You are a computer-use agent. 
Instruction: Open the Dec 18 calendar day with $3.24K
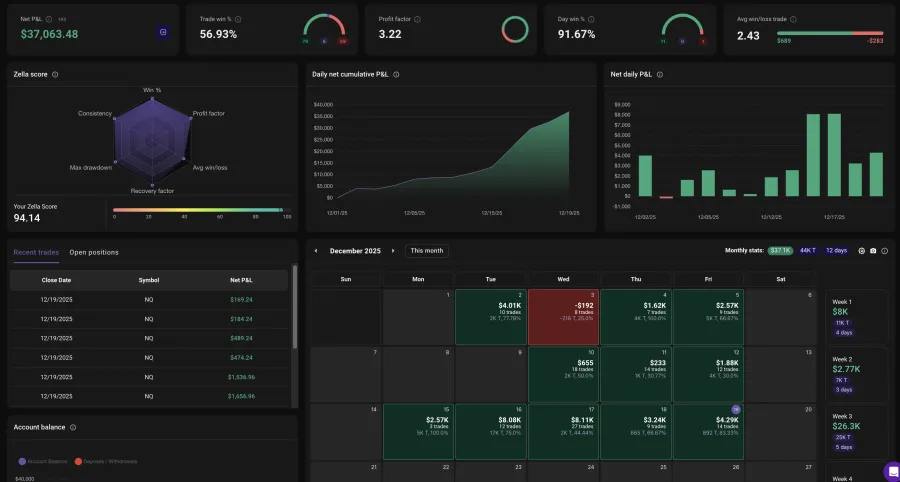(x=635, y=432)
